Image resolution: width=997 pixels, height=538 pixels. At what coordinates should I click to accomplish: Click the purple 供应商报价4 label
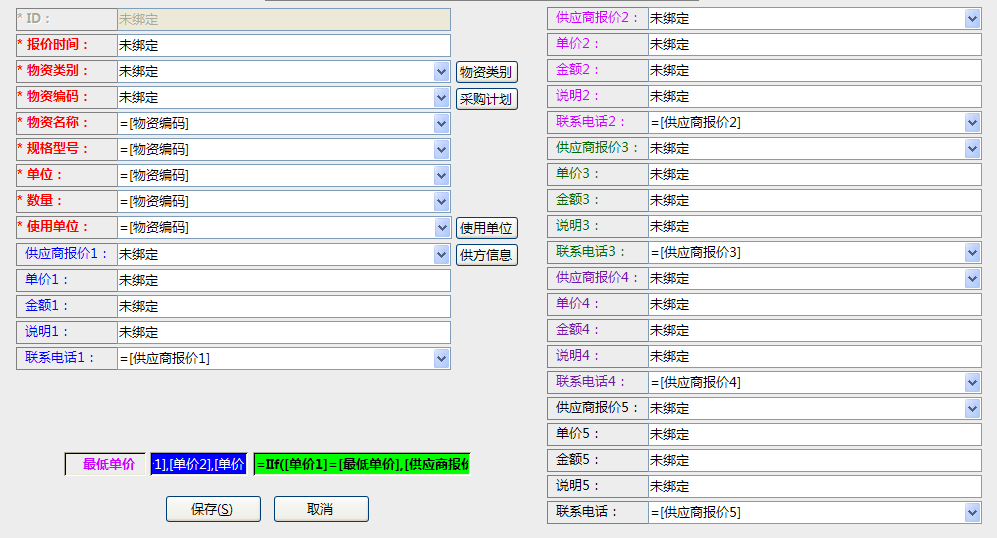tap(597, 279)
